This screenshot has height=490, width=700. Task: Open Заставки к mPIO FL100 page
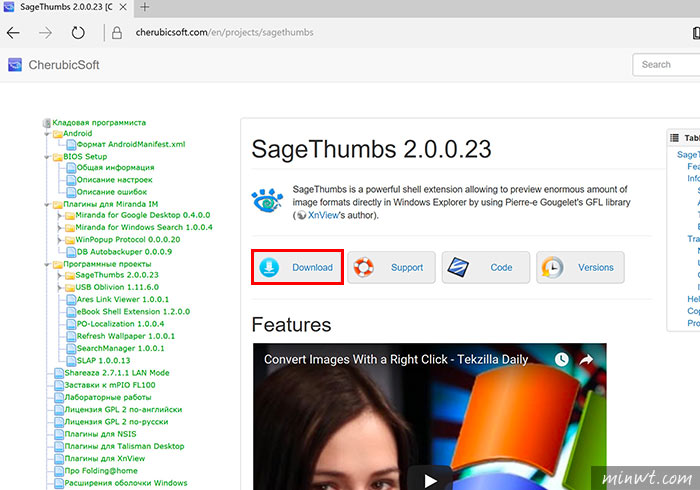click(x=110, y=385)
